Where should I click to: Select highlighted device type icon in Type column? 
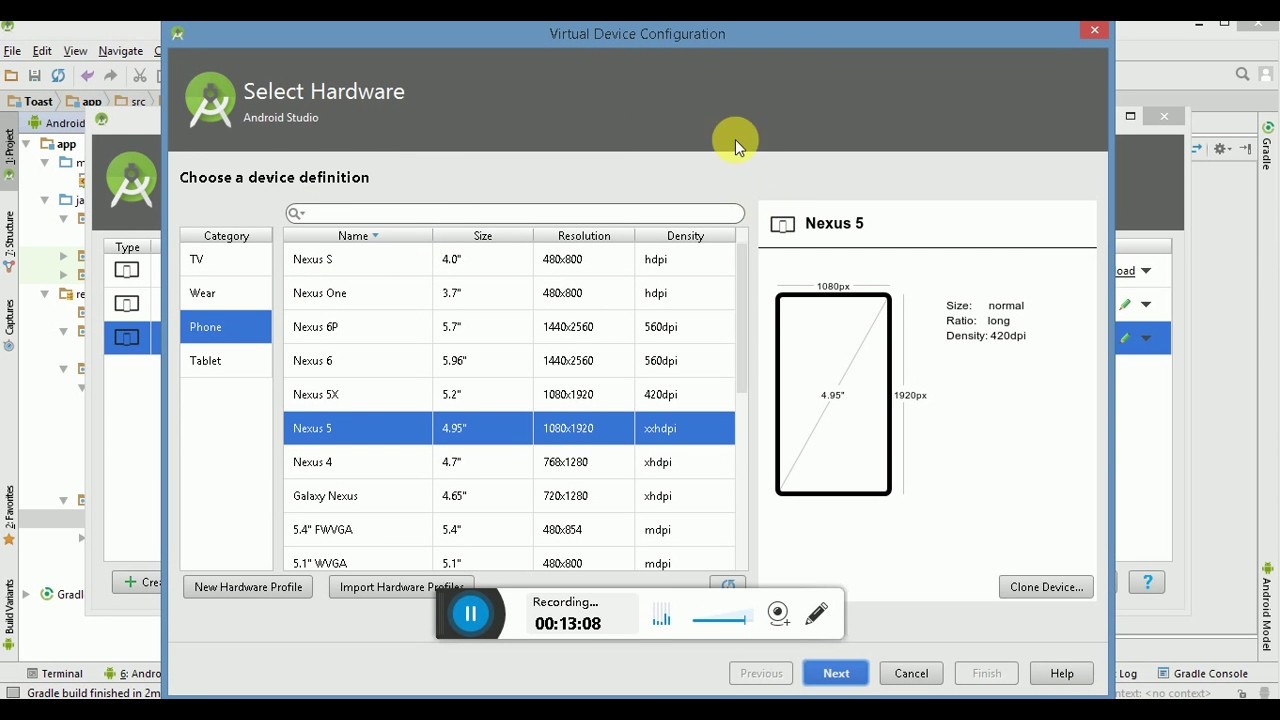127,338
